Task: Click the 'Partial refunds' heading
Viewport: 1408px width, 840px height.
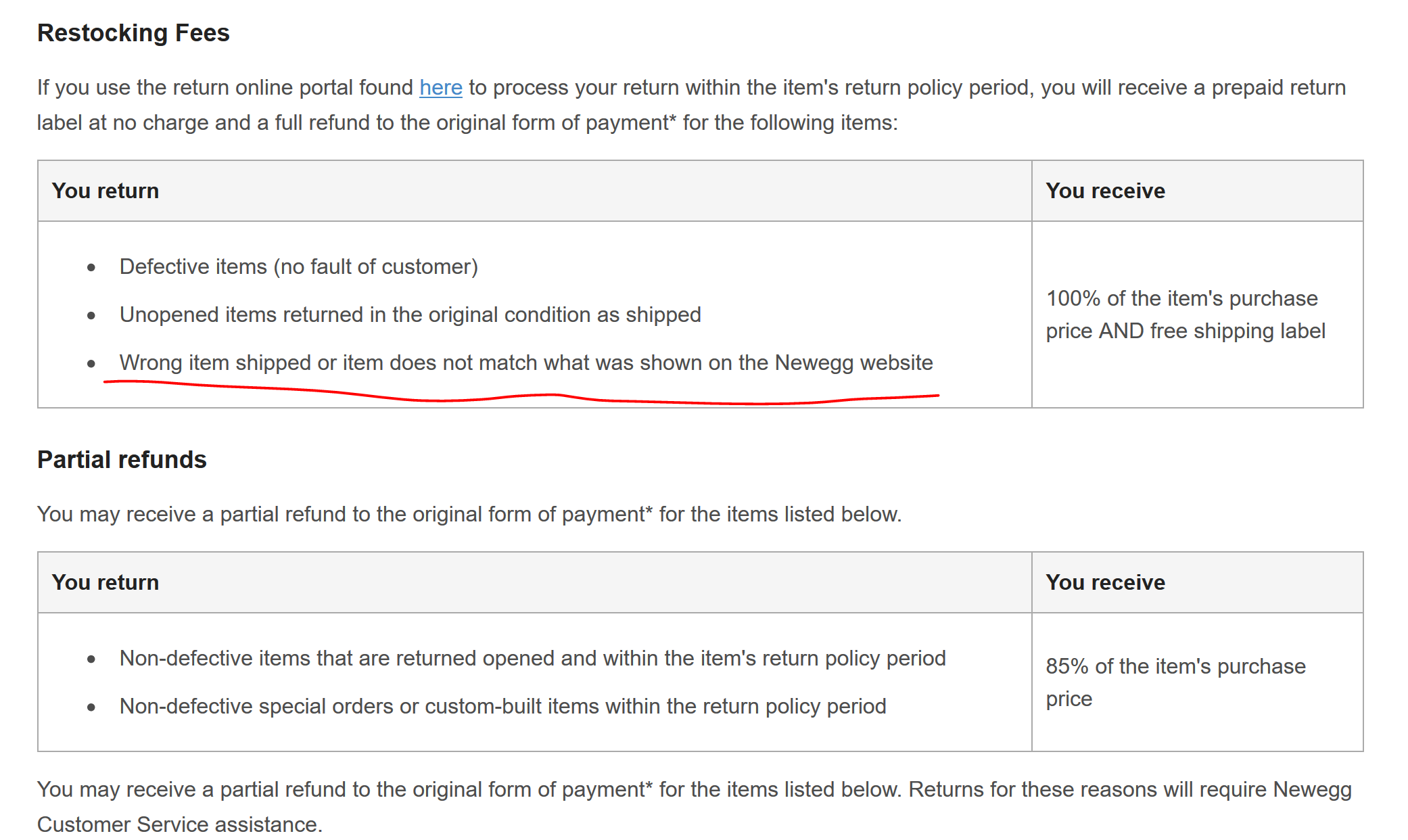Action: pos(122,459)
